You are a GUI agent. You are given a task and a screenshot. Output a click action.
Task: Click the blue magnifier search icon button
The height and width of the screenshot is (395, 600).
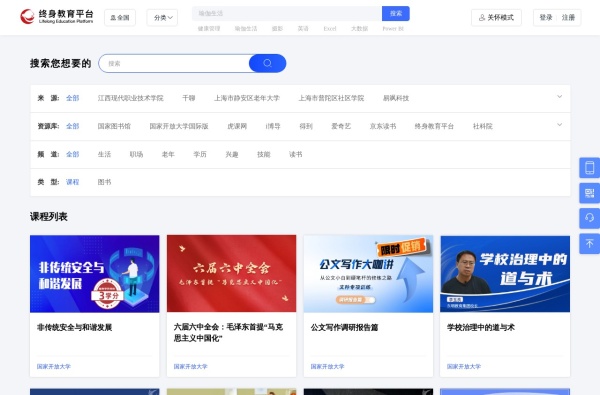(x=267, y=64)
